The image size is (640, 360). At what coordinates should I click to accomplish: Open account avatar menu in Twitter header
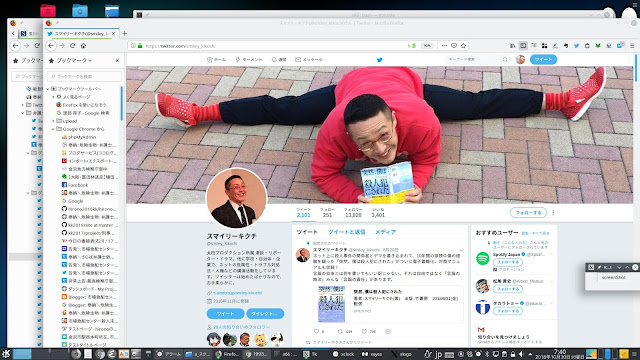(x=520, y=60)
